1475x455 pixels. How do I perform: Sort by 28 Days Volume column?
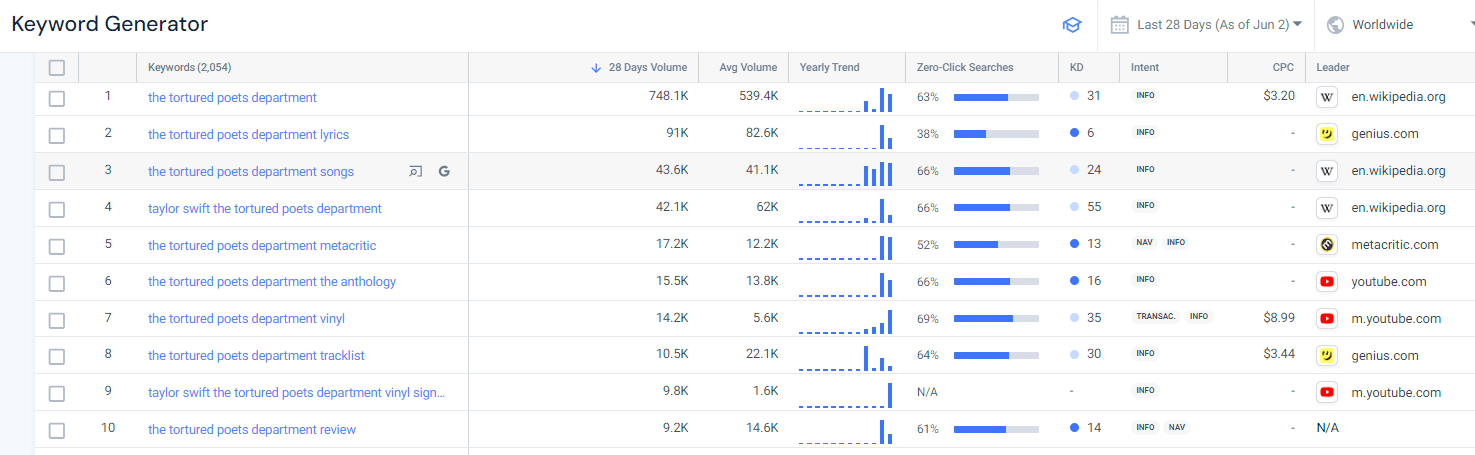[x=647, y=68]
